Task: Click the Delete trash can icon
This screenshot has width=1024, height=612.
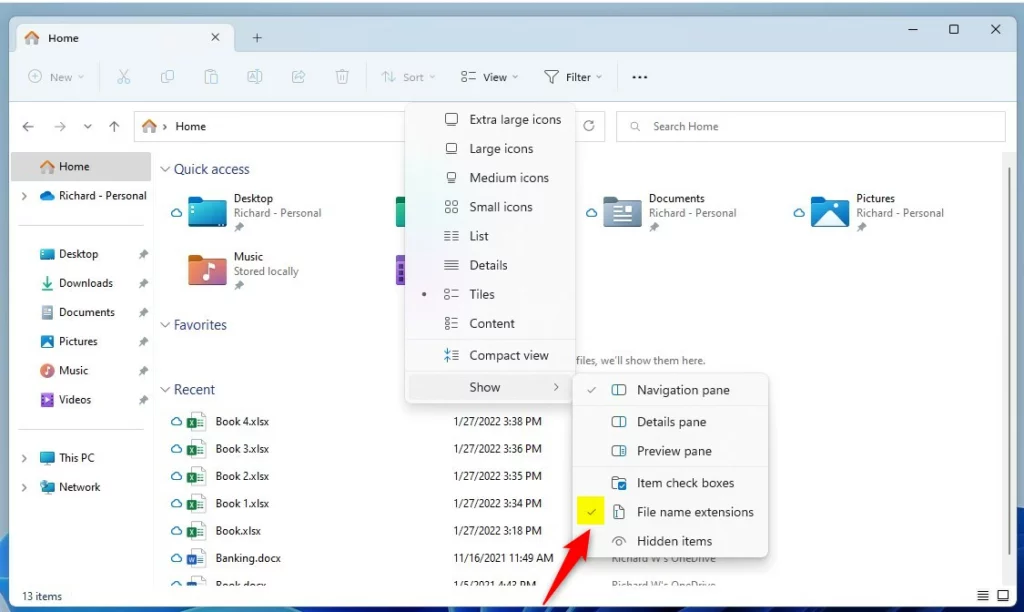Action: 342,77
